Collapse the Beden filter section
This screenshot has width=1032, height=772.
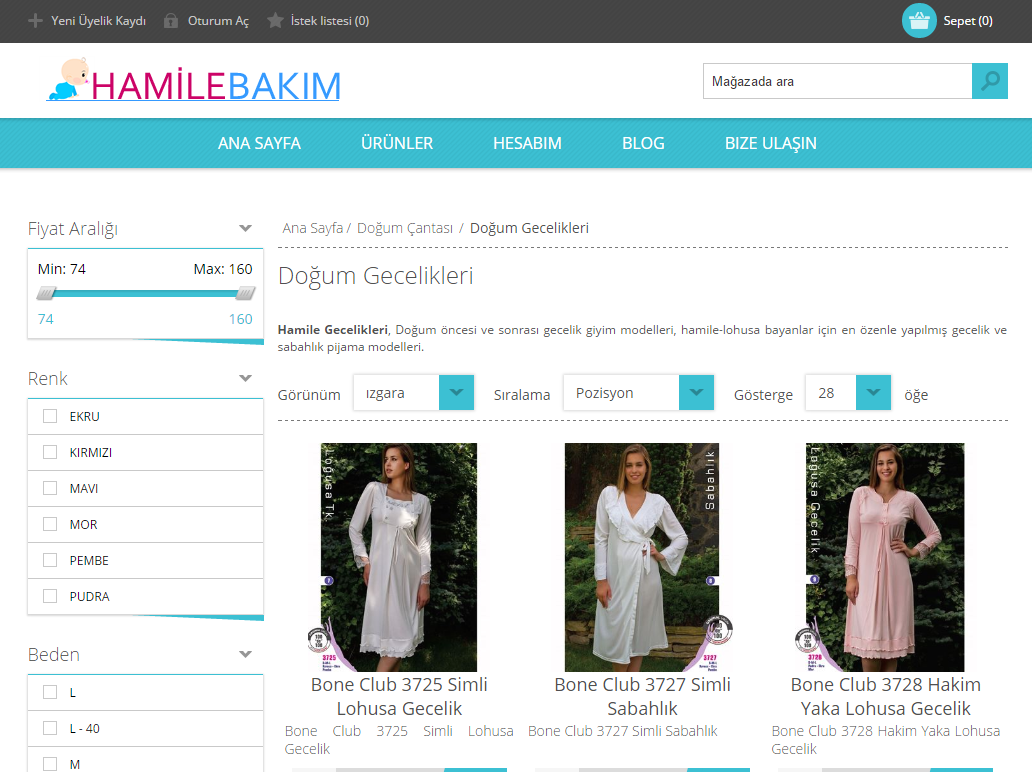point(245,654)
